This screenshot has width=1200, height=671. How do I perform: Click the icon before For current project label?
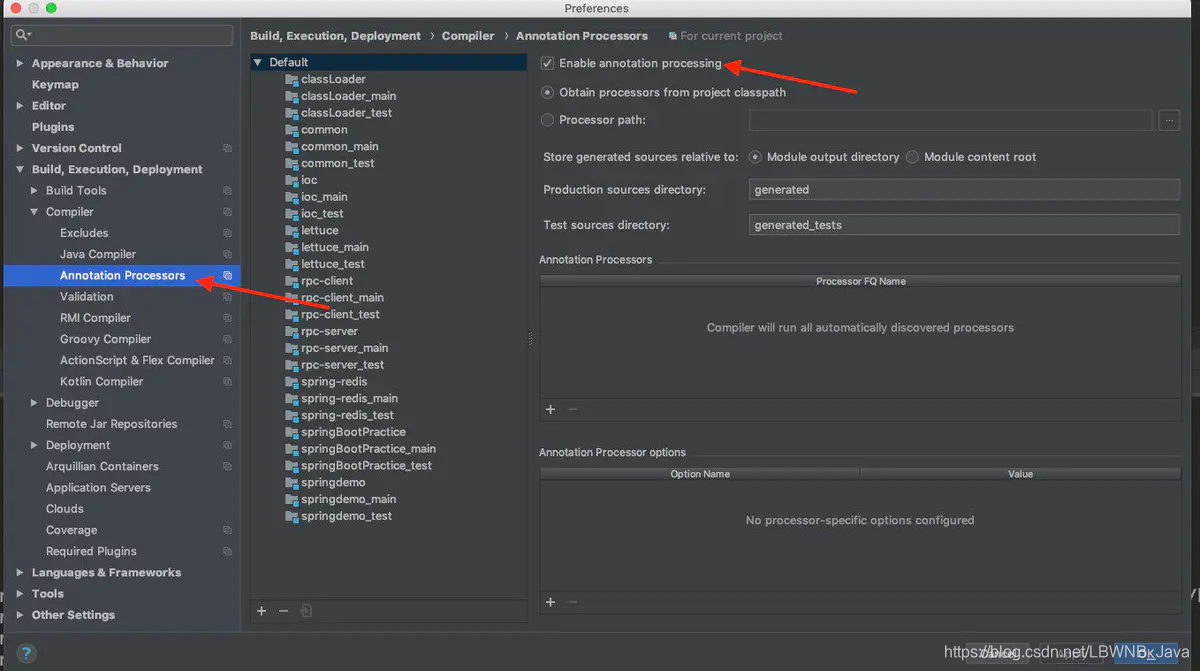(x=672, y=36)
